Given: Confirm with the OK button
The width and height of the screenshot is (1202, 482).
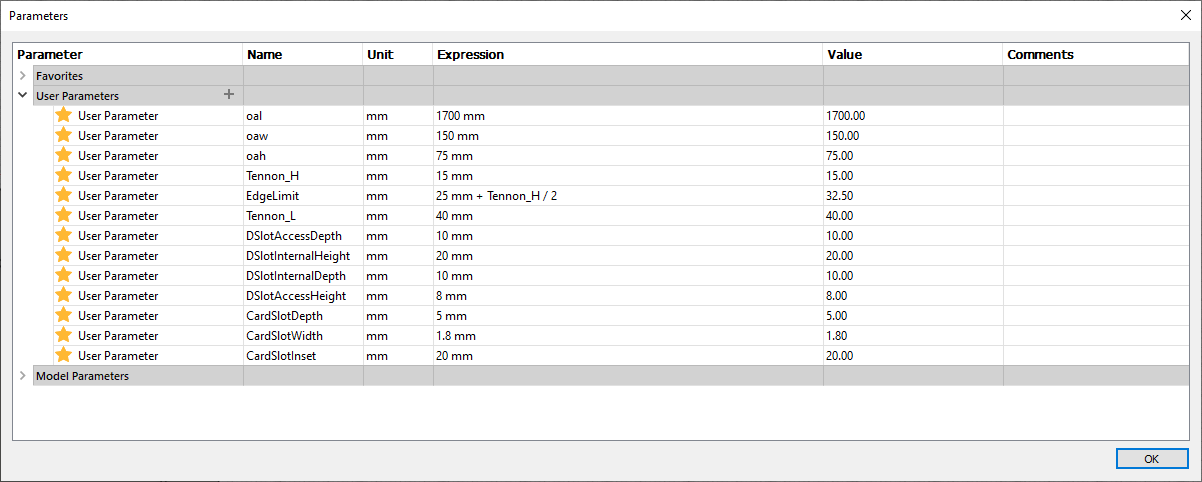Looking at the screenshot, I should [1151, 458].
